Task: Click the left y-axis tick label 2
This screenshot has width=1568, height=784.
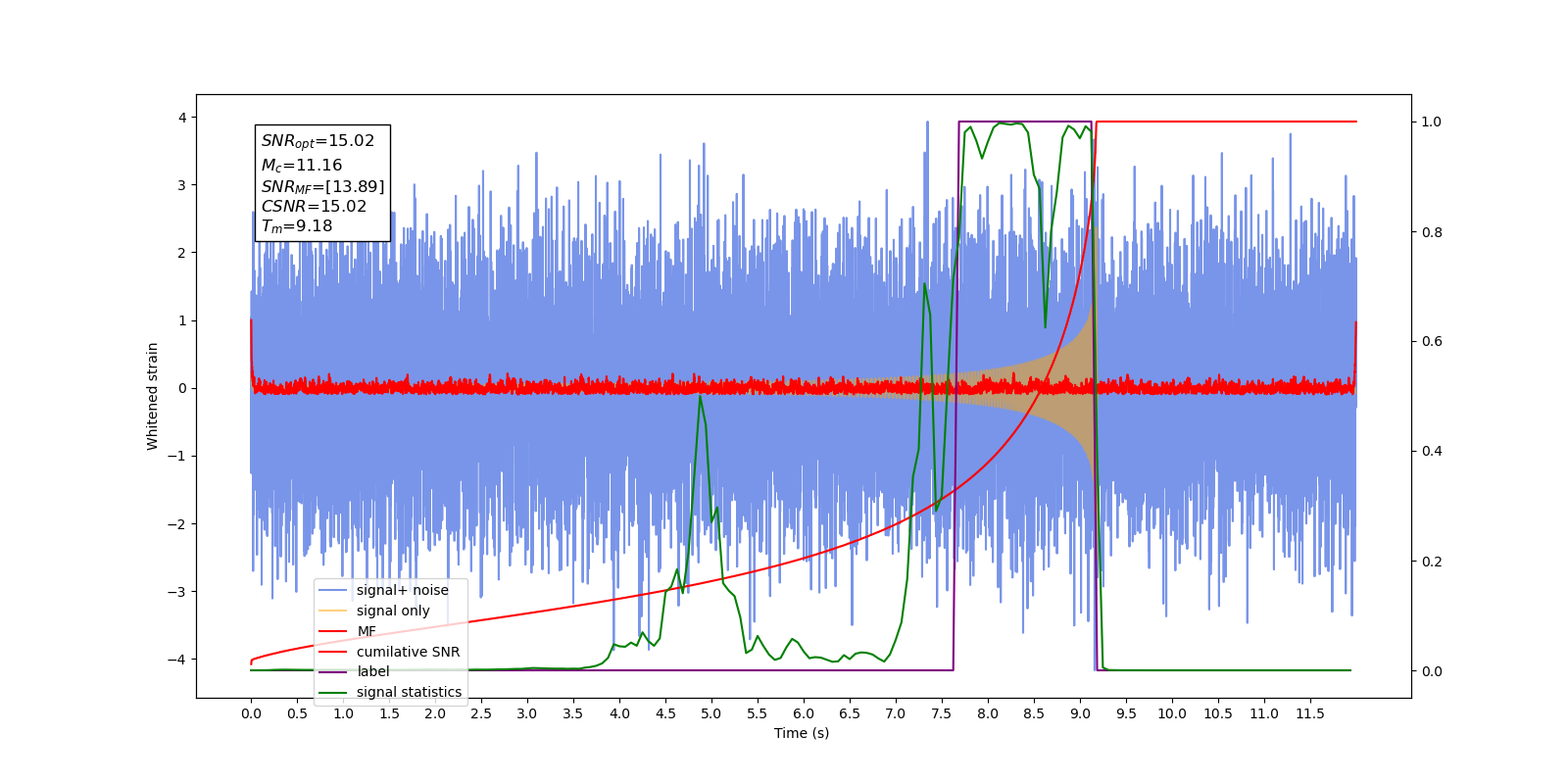Action: (181, 253)
